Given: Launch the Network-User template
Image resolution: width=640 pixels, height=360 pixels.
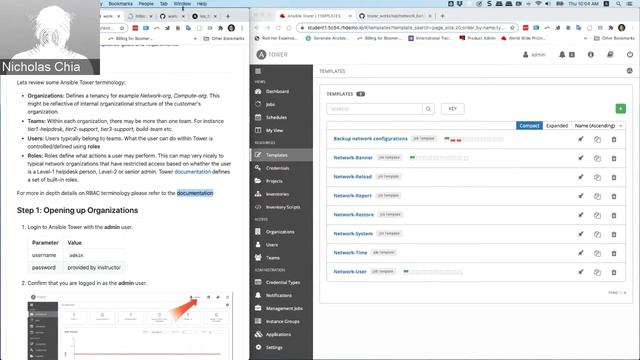Looking at the screenshot, I should tap(580, 272).
